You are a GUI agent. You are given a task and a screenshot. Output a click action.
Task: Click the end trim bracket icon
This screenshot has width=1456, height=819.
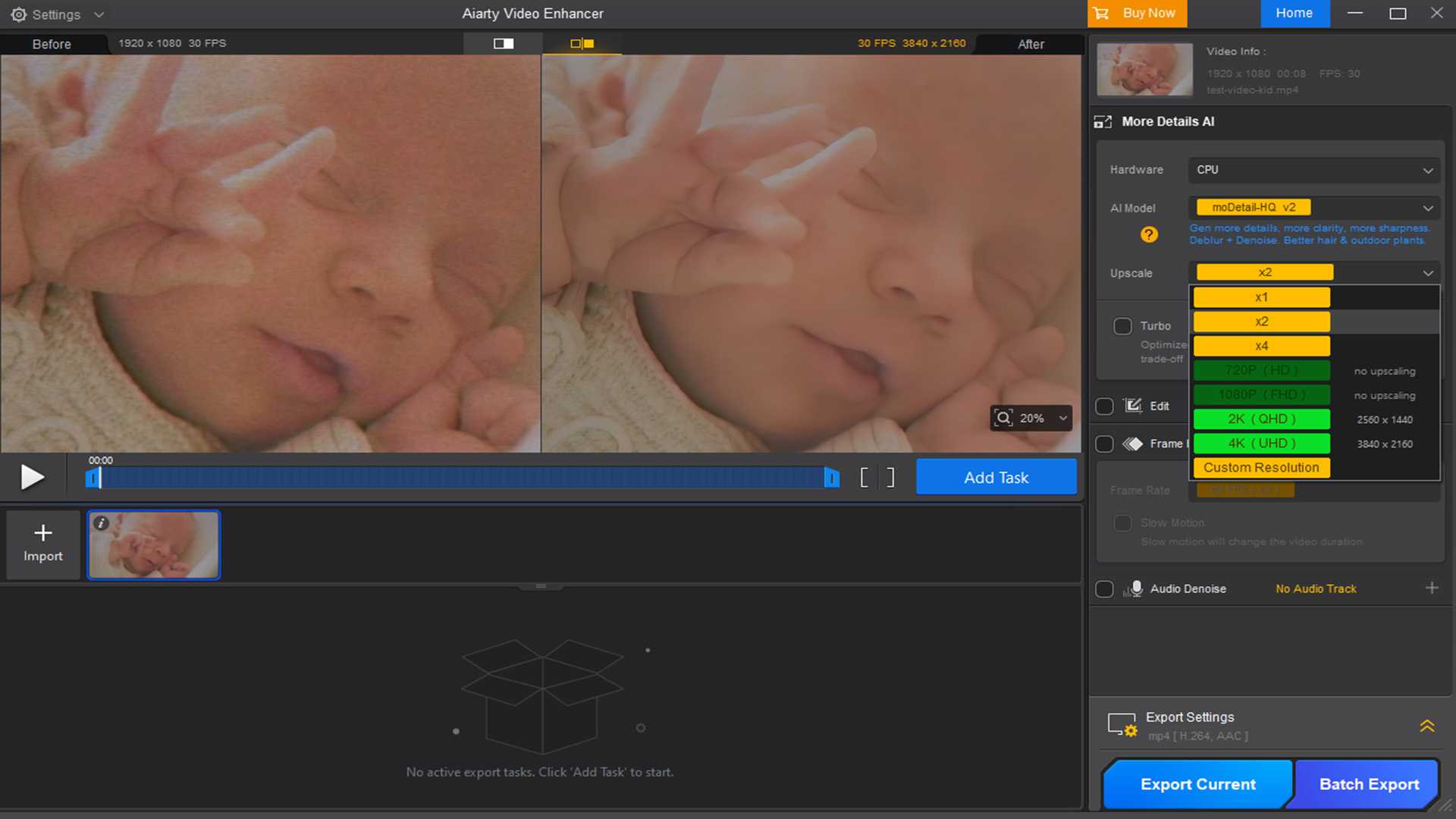pyautogui.click(x=890, y=477)
